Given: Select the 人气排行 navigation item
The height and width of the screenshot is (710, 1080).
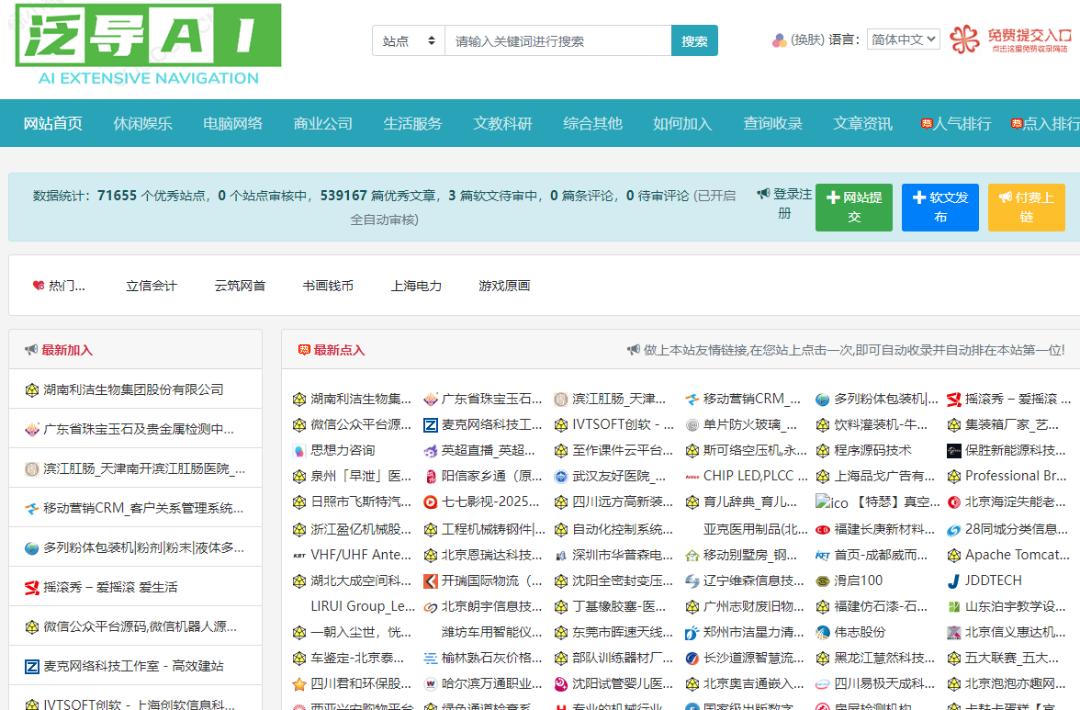Looking at the screenshot, I should [956, 124].
